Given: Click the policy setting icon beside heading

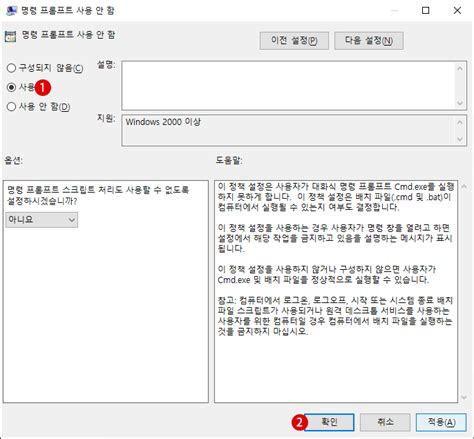Looking at the screenshot, I should 10,37.
